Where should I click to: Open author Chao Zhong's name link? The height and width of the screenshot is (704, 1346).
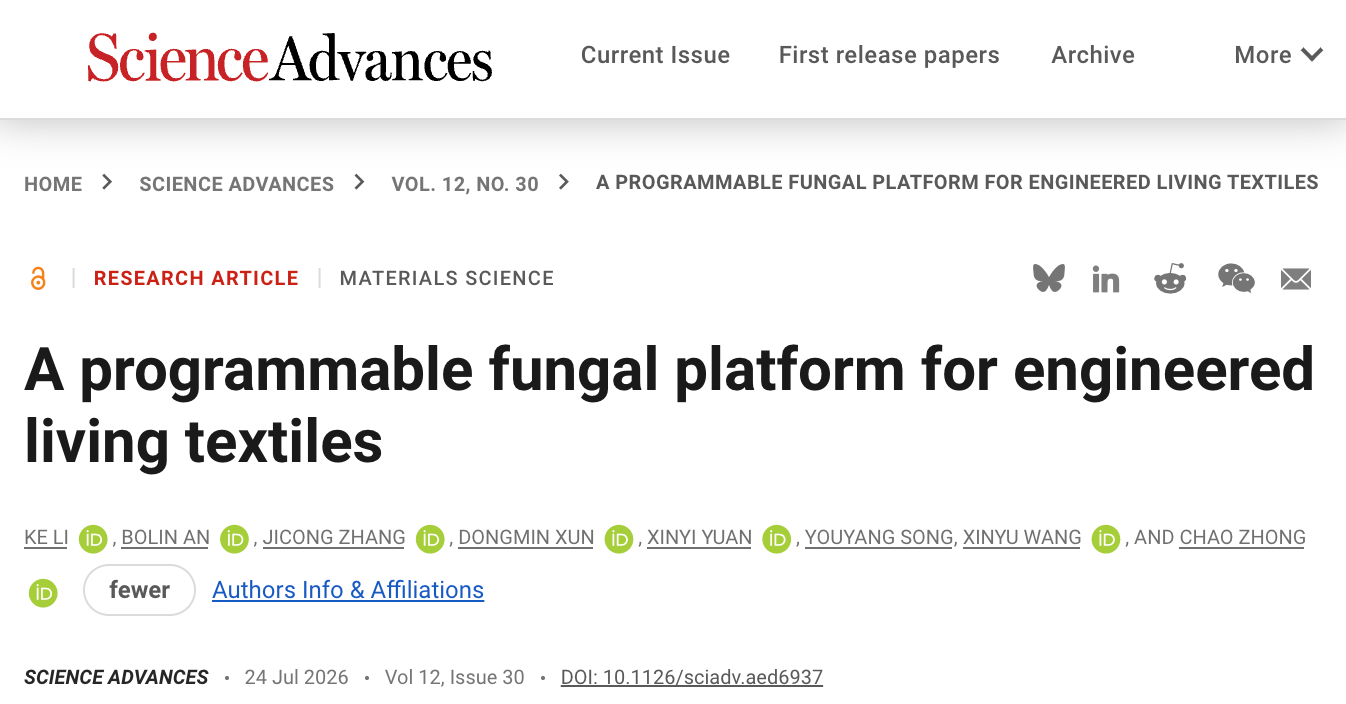click(x=1242, y=537)
